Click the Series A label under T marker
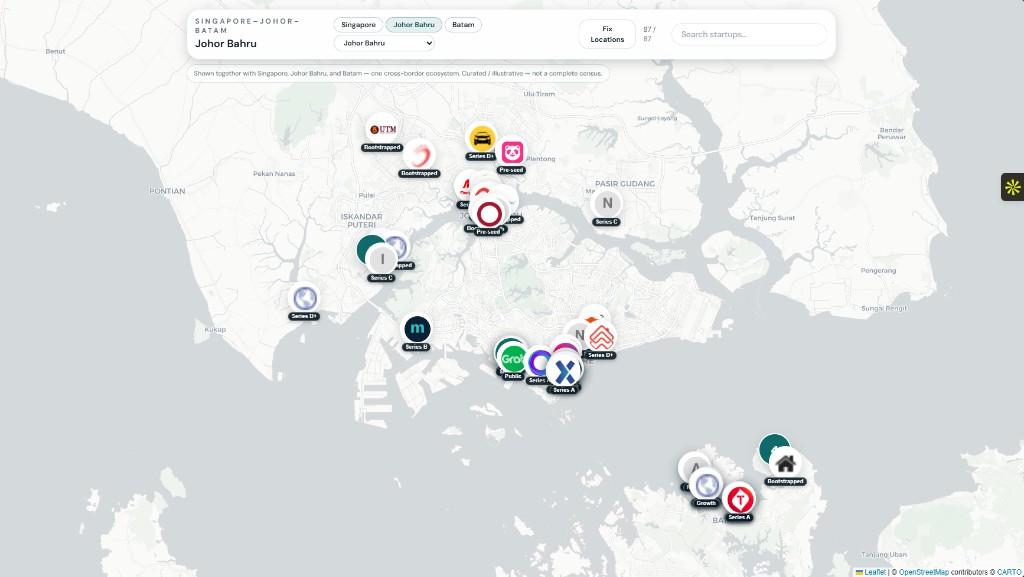 tap(739, 518)
